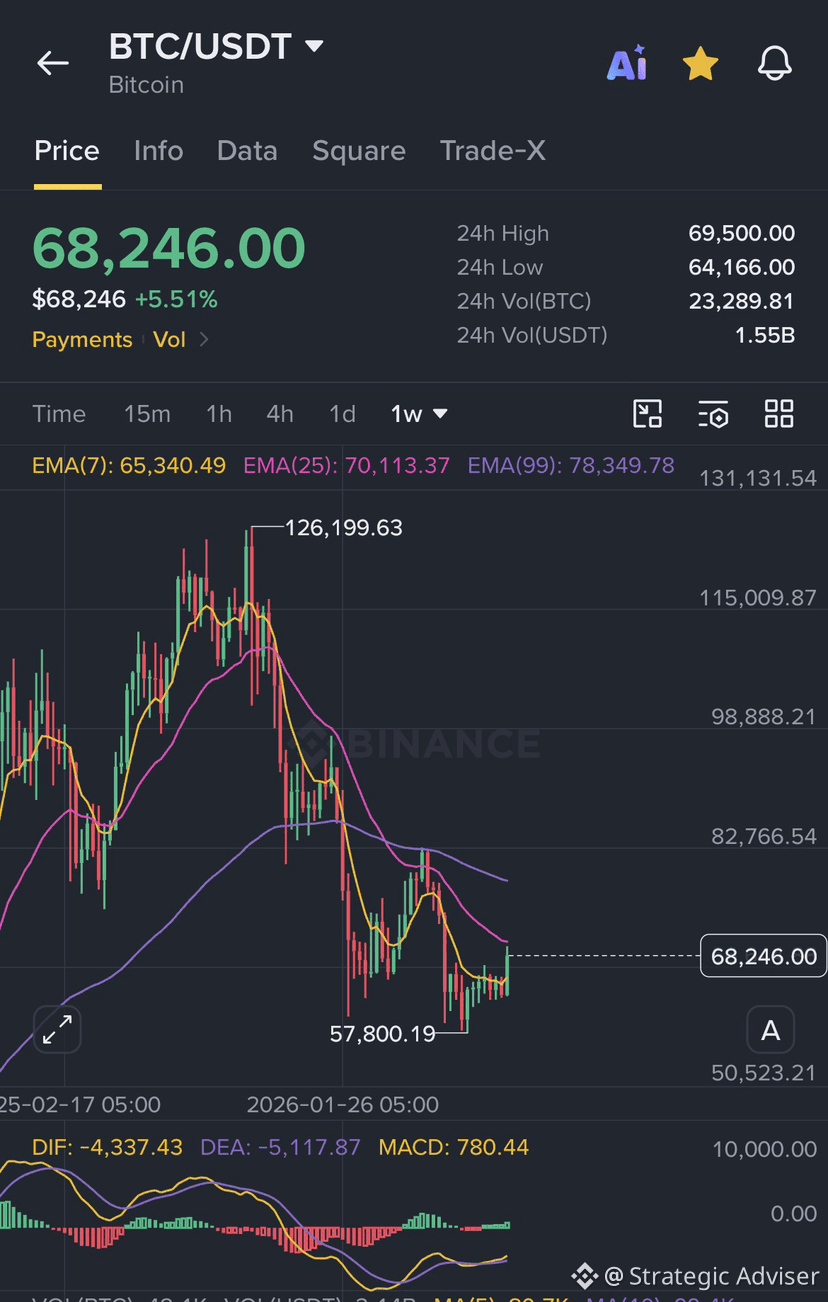The image size is (828, 1302).
Task: Go back using the left arrow
Action: [53, 63]
